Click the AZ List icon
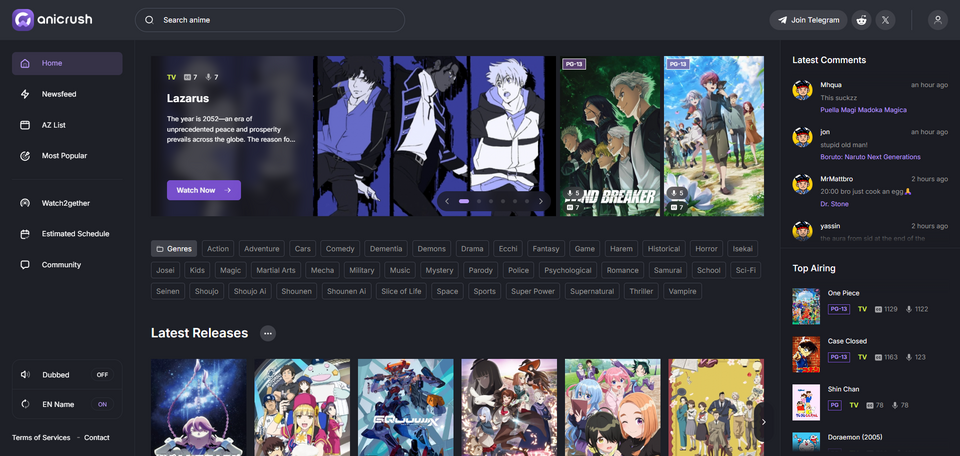Viewport: 960px width, 456px height. (25, 125)
